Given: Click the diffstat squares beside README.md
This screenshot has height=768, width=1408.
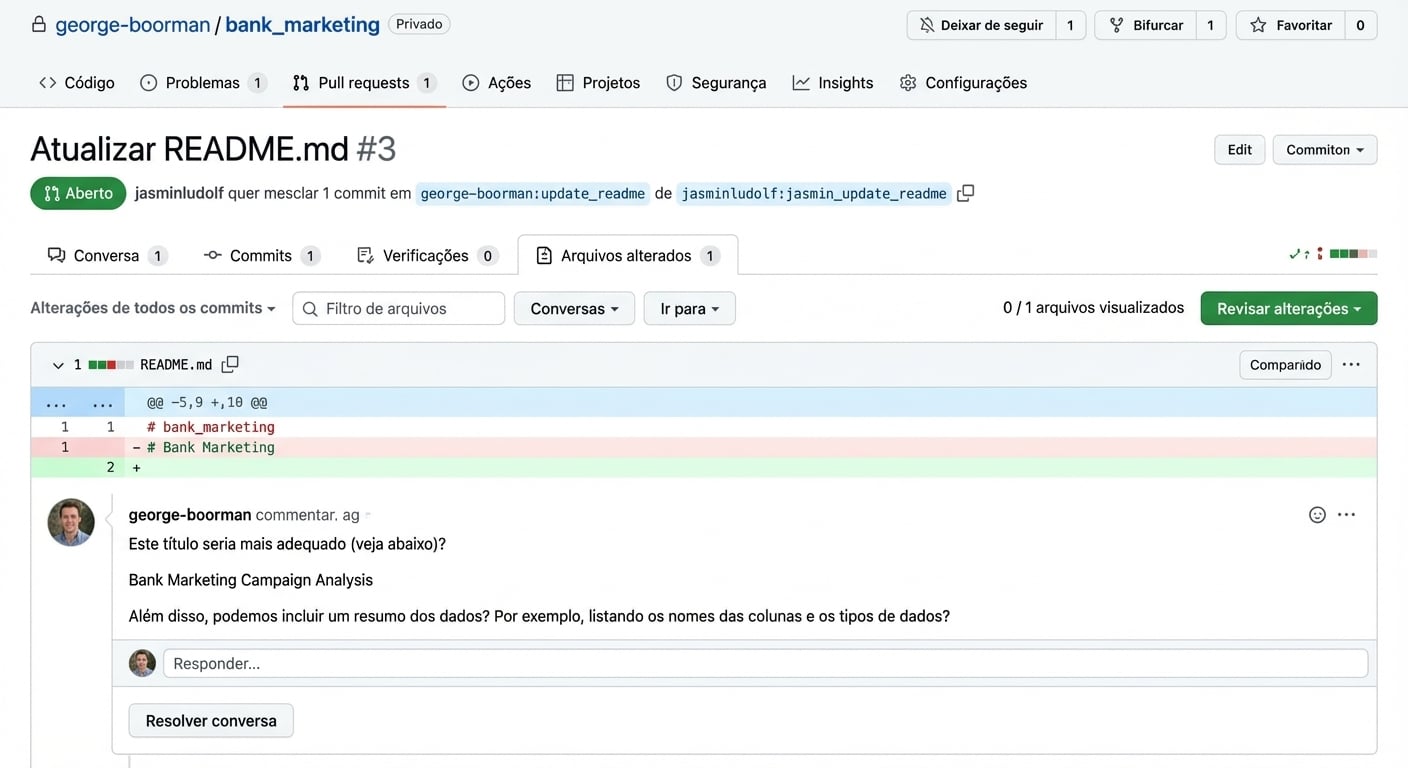Looking at the screenshot, I should click(111, 365).
